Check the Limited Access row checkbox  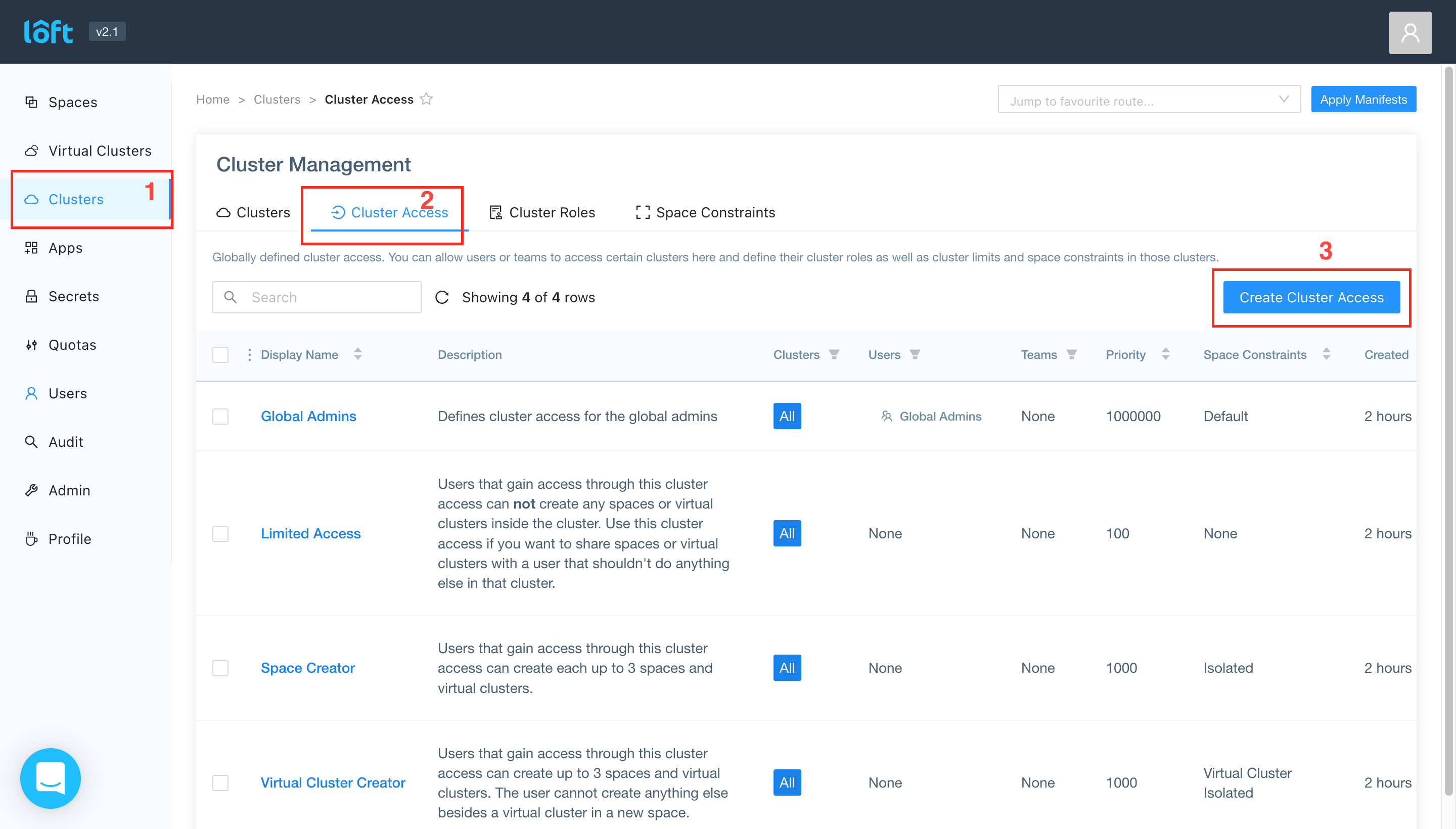220,533
